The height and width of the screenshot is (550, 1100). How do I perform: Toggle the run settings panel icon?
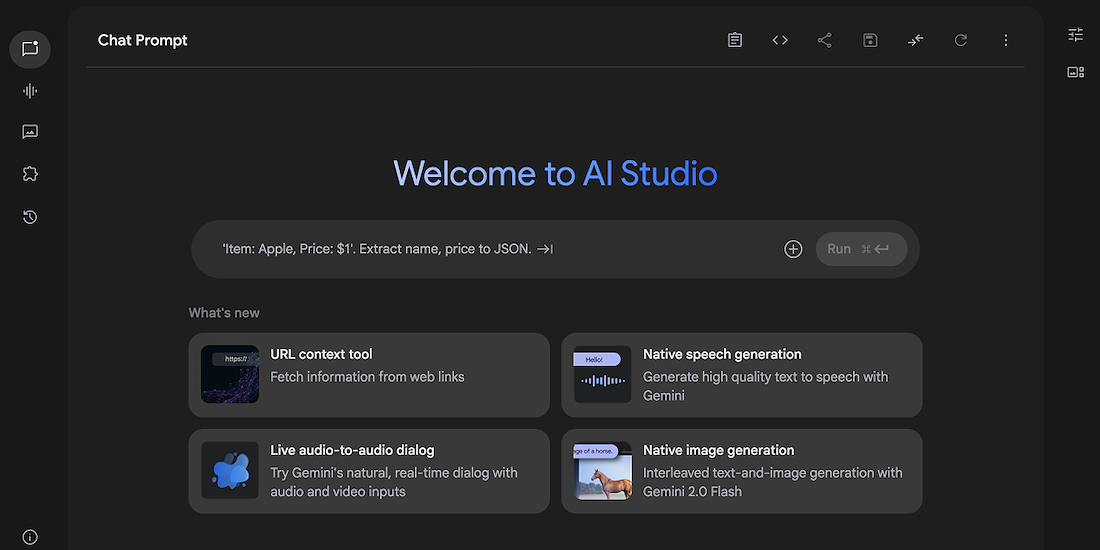1076,35
